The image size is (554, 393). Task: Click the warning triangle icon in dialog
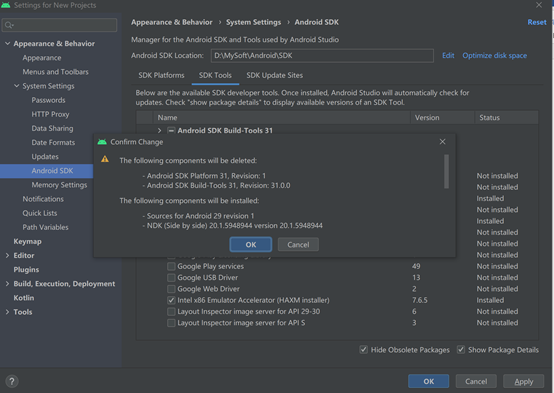(105, 159)
